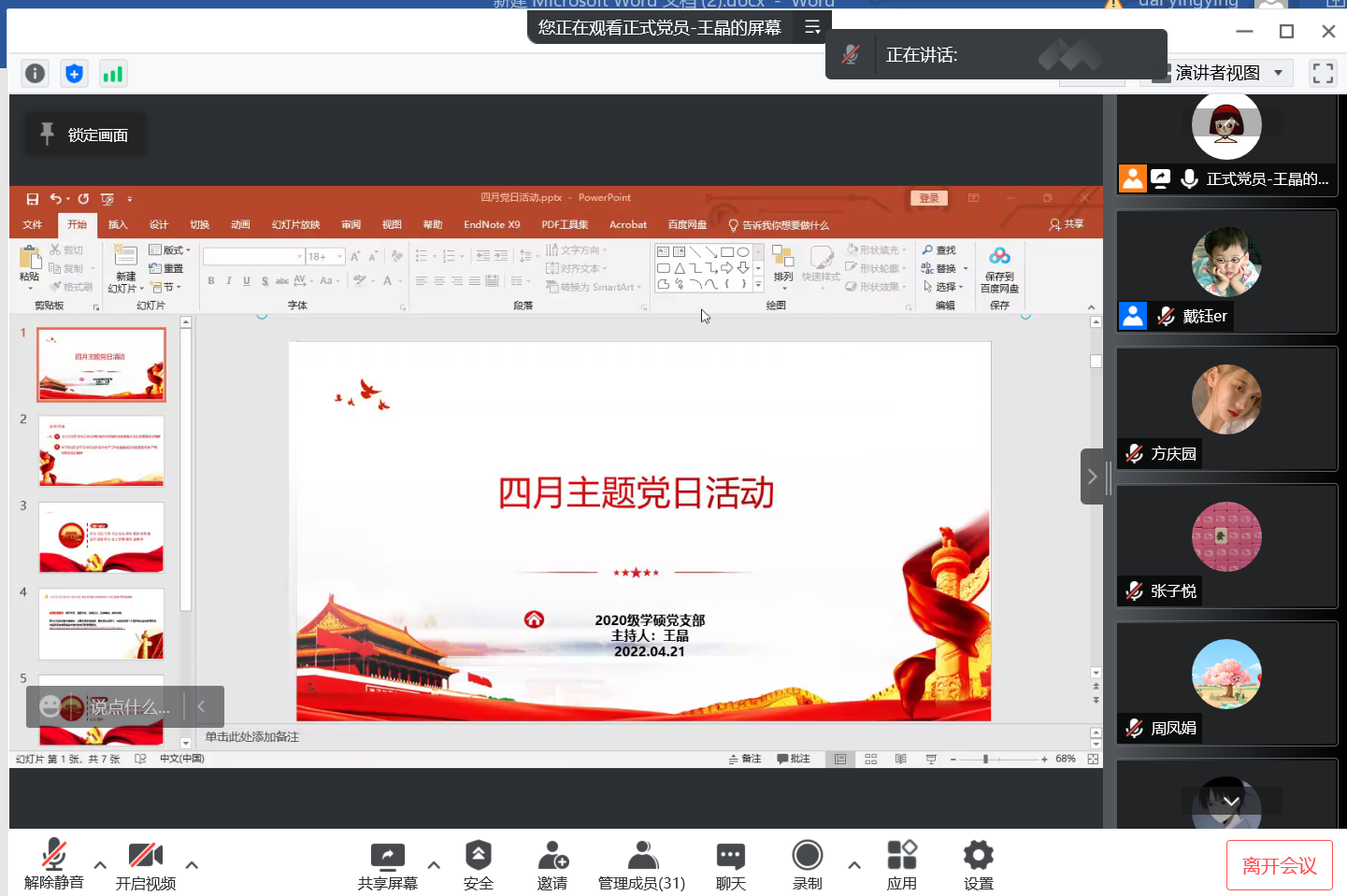This screenshot has height=896, width=1347.
Task: Open meeting Settings gear
Action: (x=978, y=865)
